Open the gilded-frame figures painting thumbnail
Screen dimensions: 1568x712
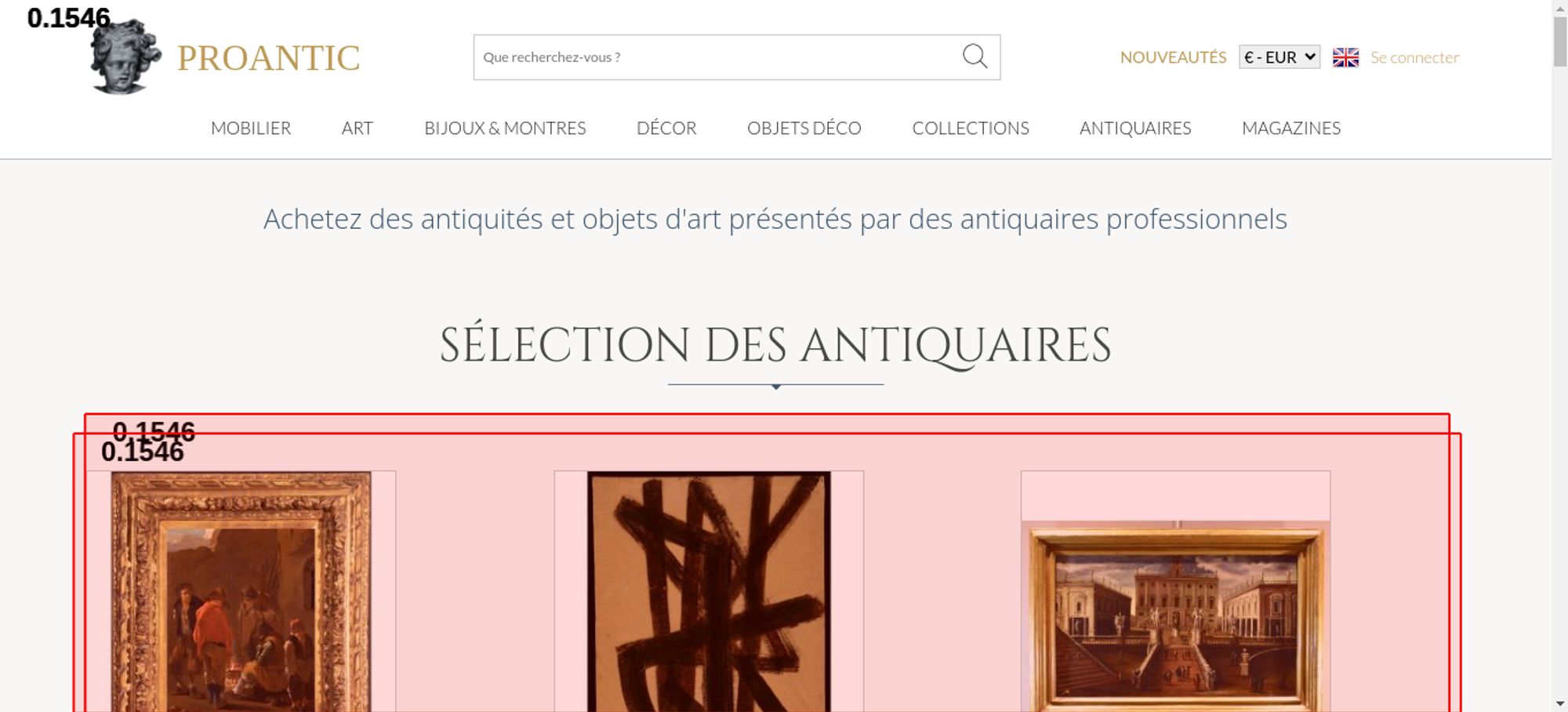tap(241, 591)
